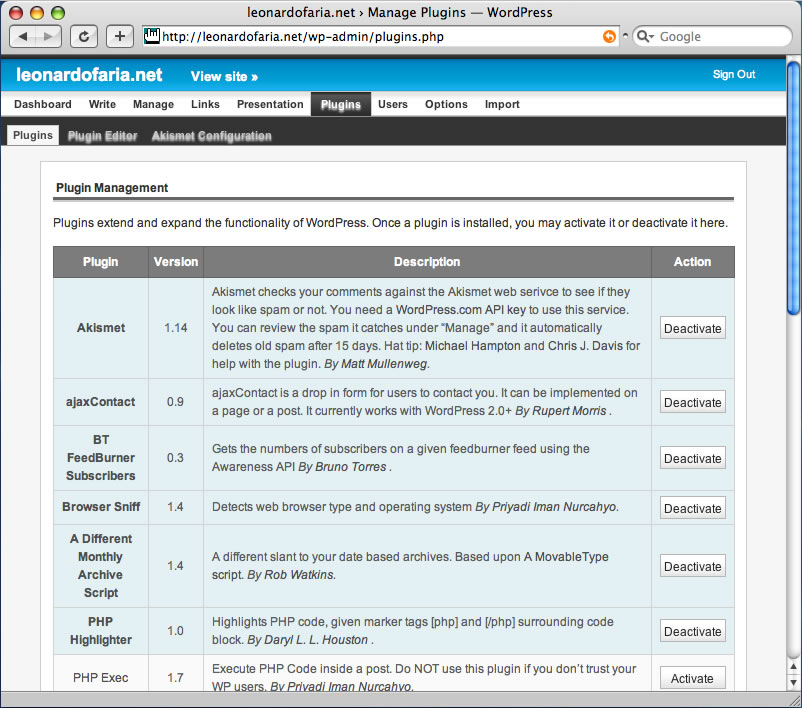Open the Matt Mullenweg author link
Image resolution: width=802 pixels, height=708 pixels.
[384, 364]
